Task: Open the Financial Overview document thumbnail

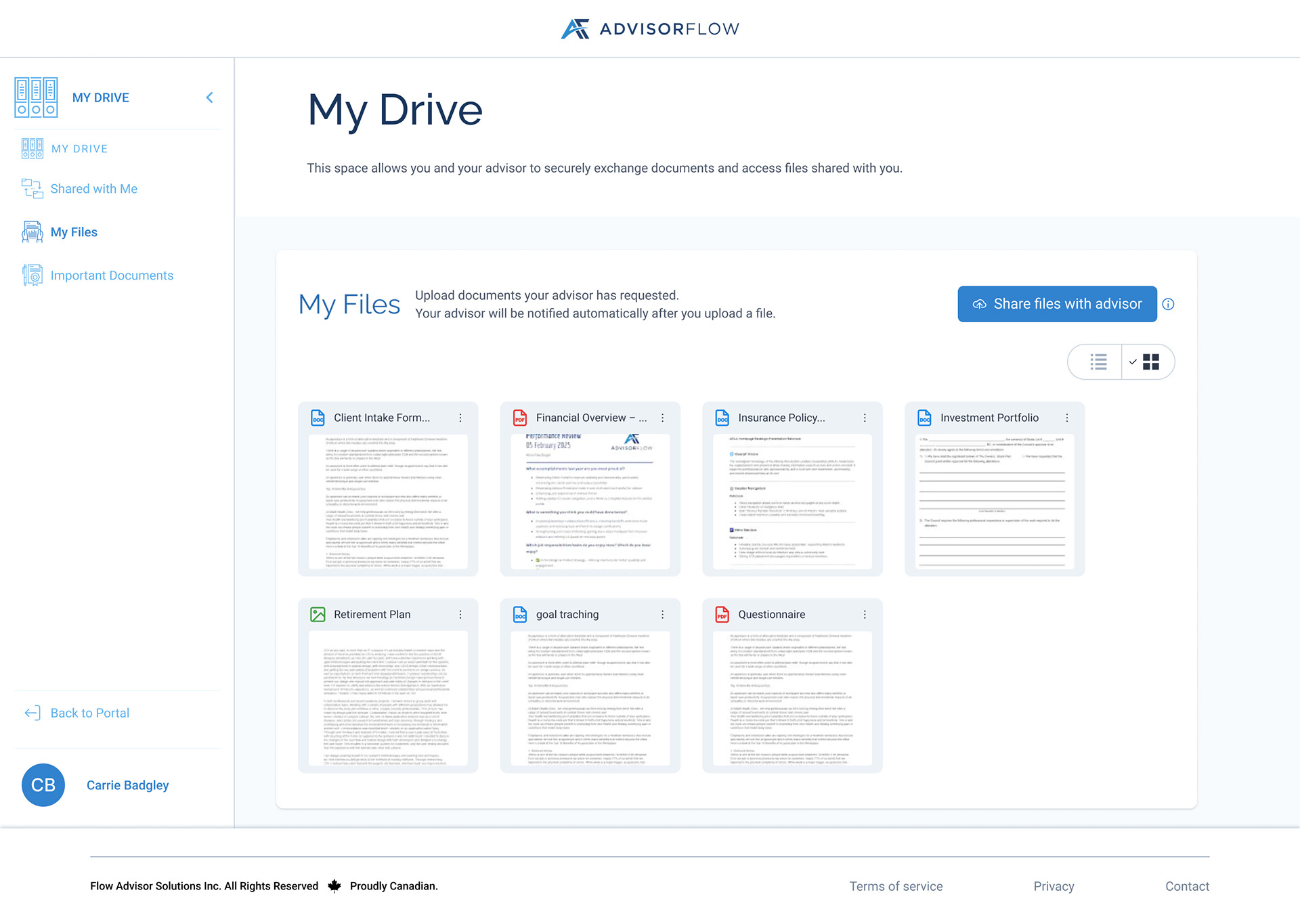Action: (590, 501)
